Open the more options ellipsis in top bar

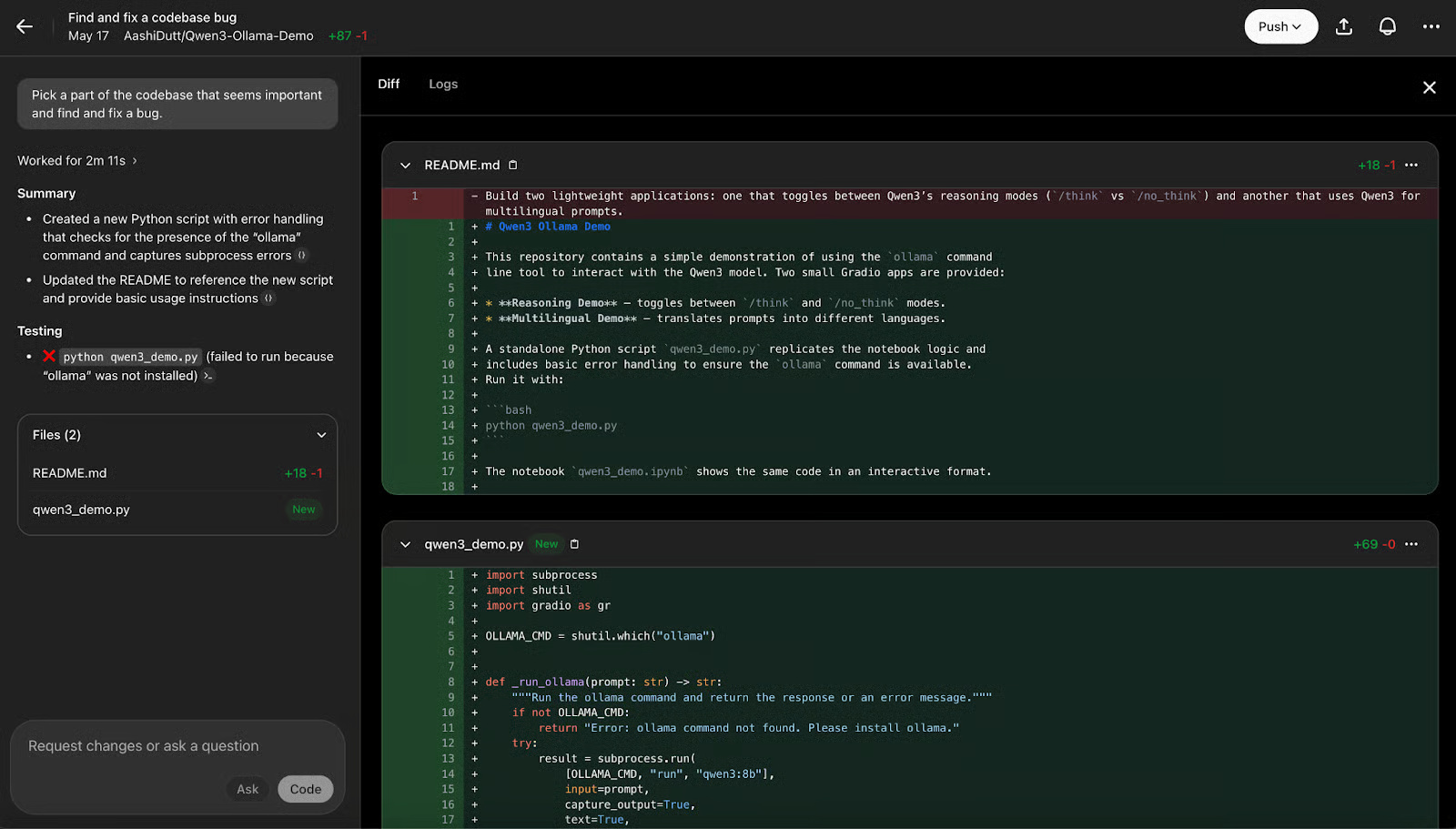click(x=1431, y=26)
